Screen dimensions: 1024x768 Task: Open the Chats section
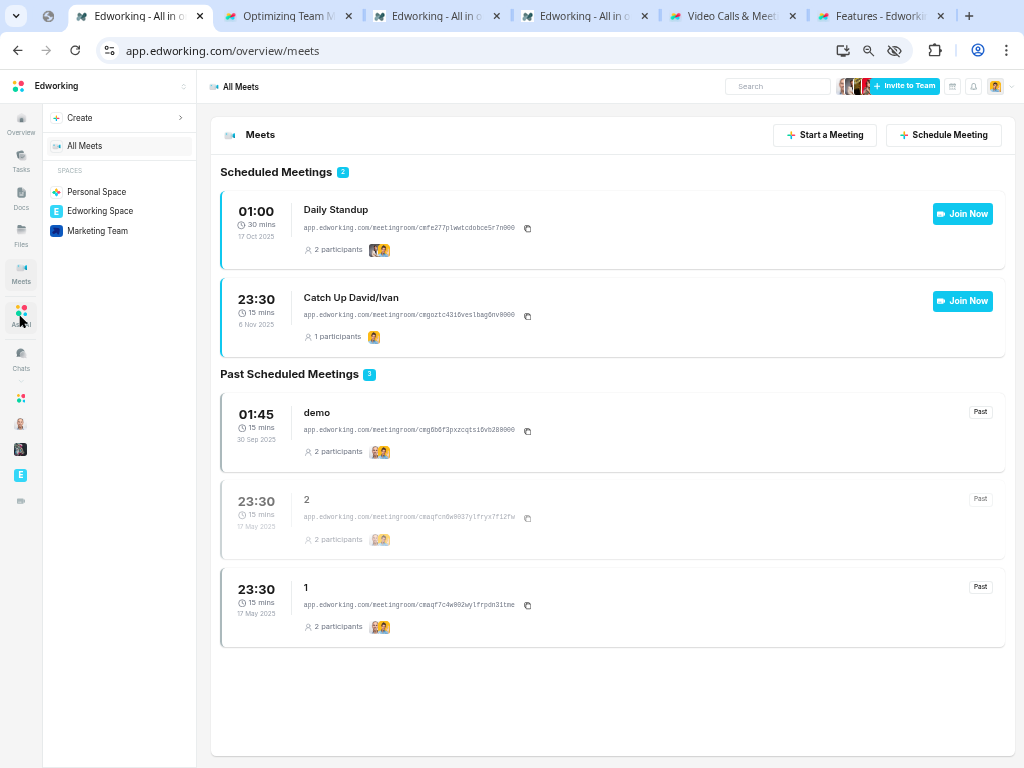pyautogui.click(x=21, y=359)
